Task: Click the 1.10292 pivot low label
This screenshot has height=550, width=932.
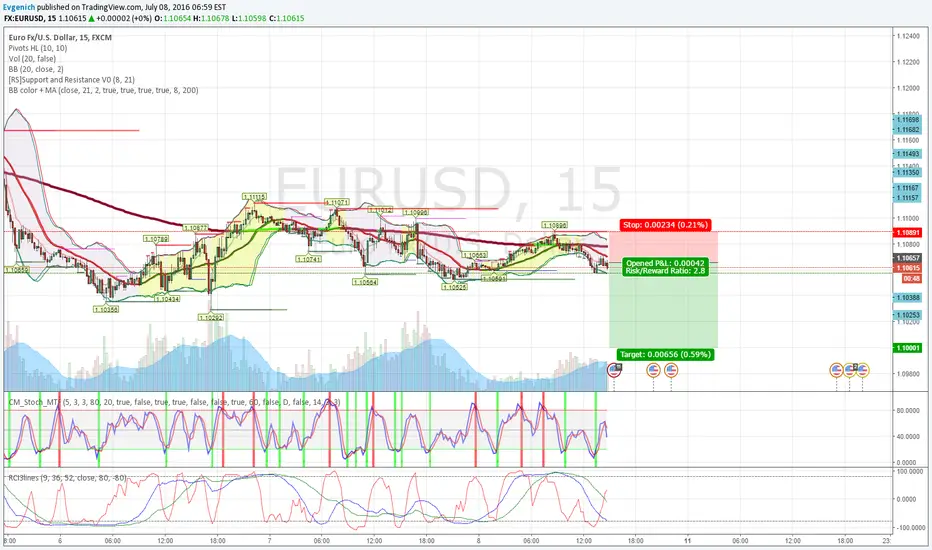Action: point(211,318)
